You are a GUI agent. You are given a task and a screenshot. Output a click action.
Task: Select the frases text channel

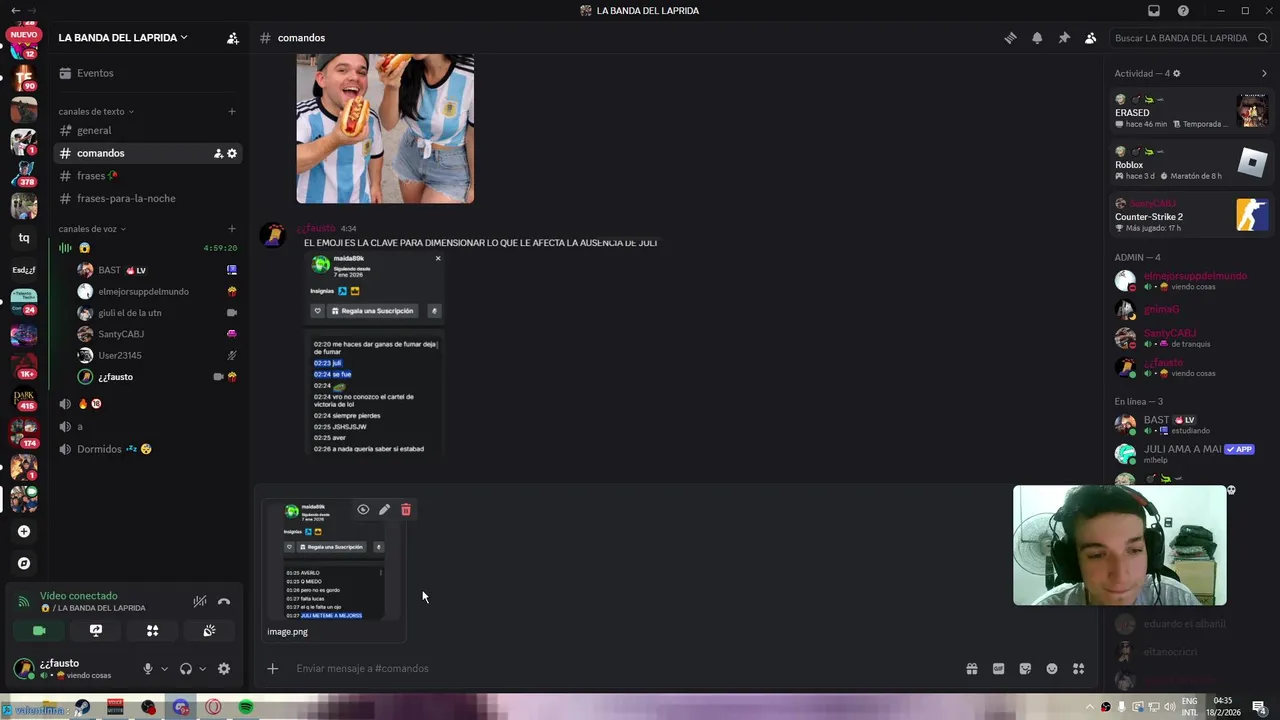(x=148, y=176)
